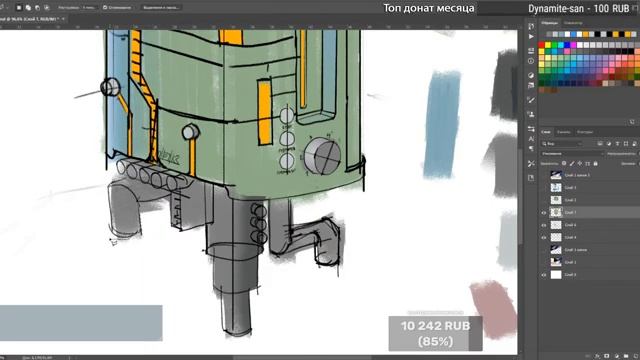Hide the Слой 6 layer

coord(544,225)
